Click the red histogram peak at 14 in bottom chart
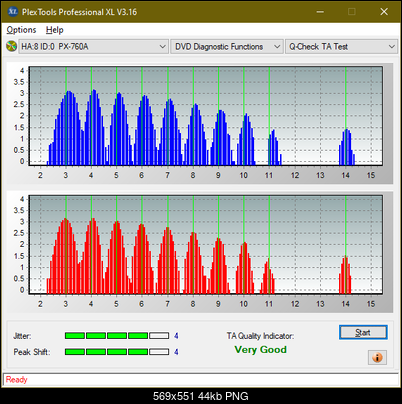 [345, 275]
